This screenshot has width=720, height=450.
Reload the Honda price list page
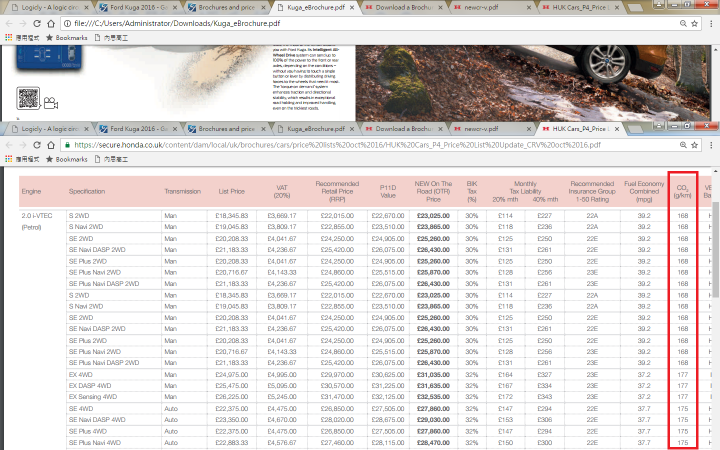(37, 145)
